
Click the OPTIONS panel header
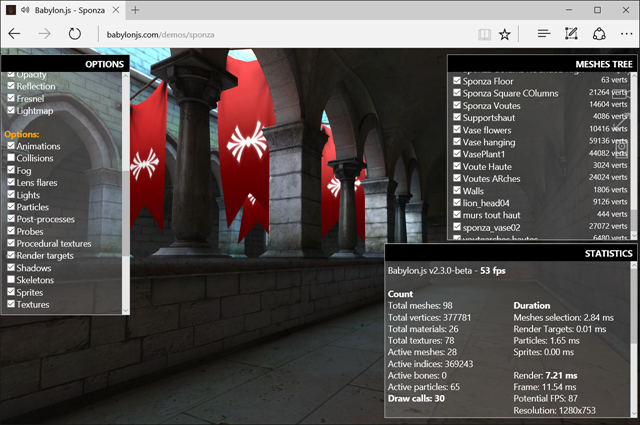[65, 64]
